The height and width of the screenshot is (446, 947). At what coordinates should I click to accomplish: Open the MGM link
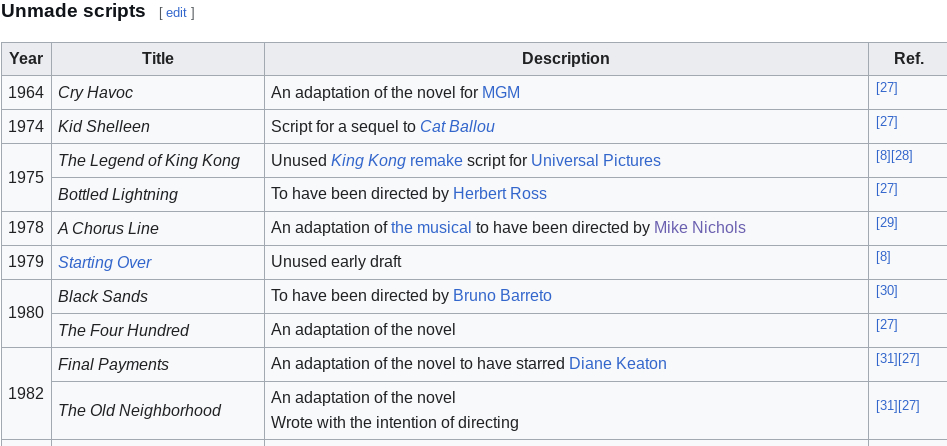click(x=501, y=93)
